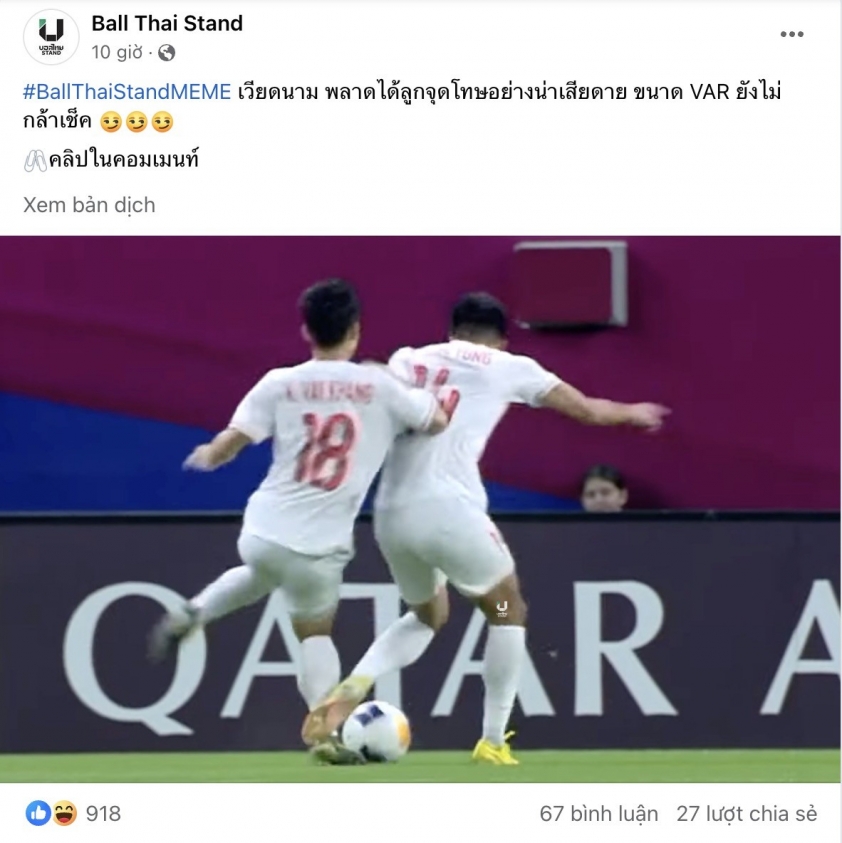
Task: Open the 10 giờ timestamp link
Action: pos(117,53)
